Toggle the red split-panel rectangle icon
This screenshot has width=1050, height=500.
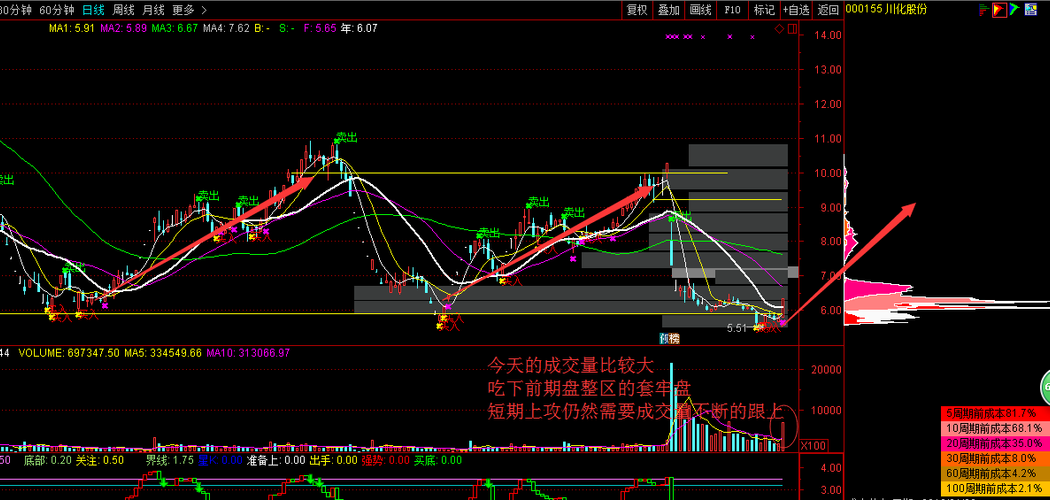[792, 29]
